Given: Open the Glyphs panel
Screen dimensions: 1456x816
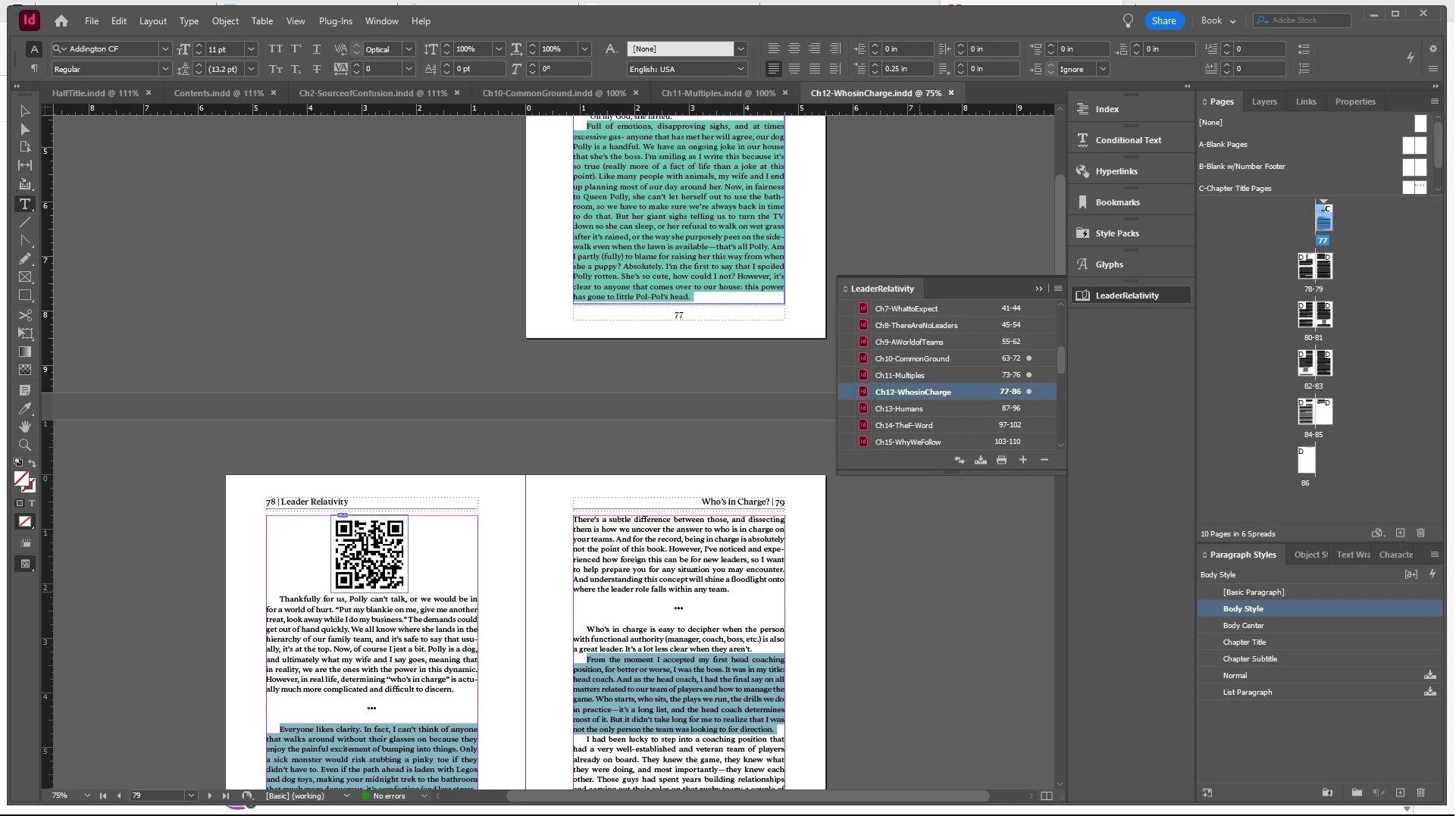Looking at the screenshot, I should pyautogui.click(x=1109, y=264).
